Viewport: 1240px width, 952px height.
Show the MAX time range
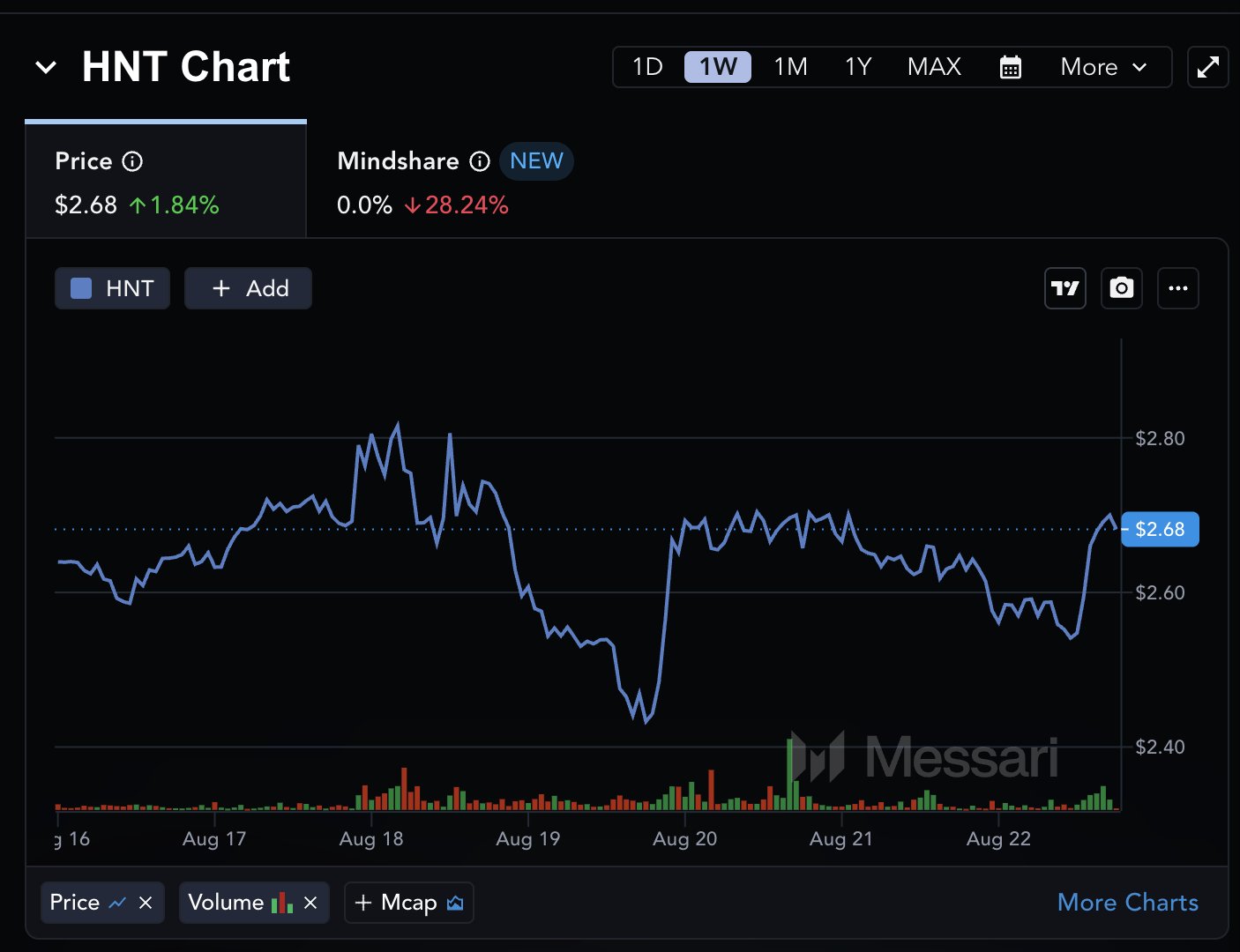click(x=934, y=67)
